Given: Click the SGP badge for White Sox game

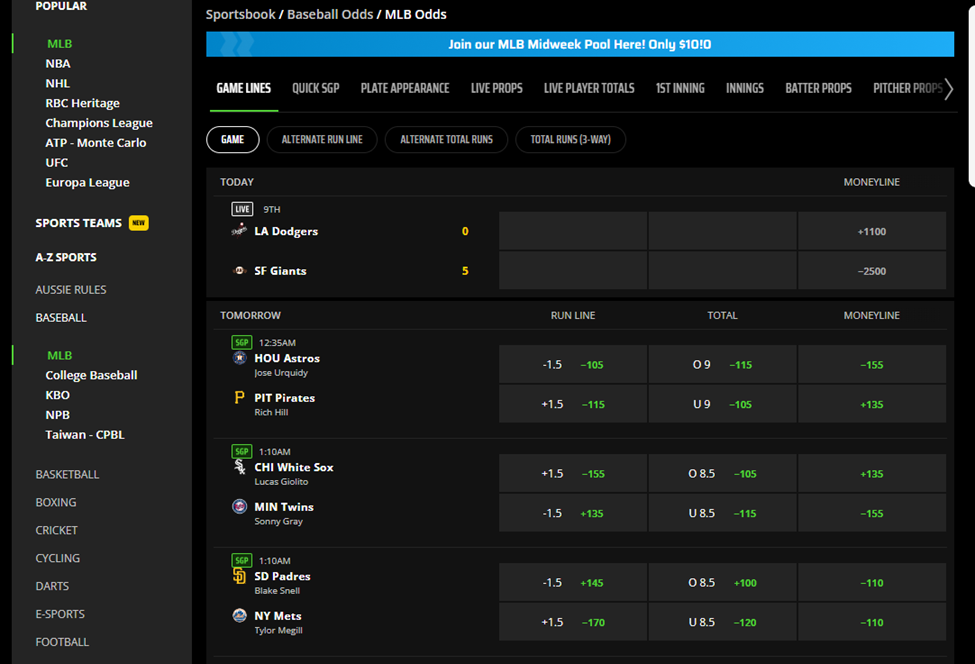Looking at the screenshot, I should coord(241,451).
